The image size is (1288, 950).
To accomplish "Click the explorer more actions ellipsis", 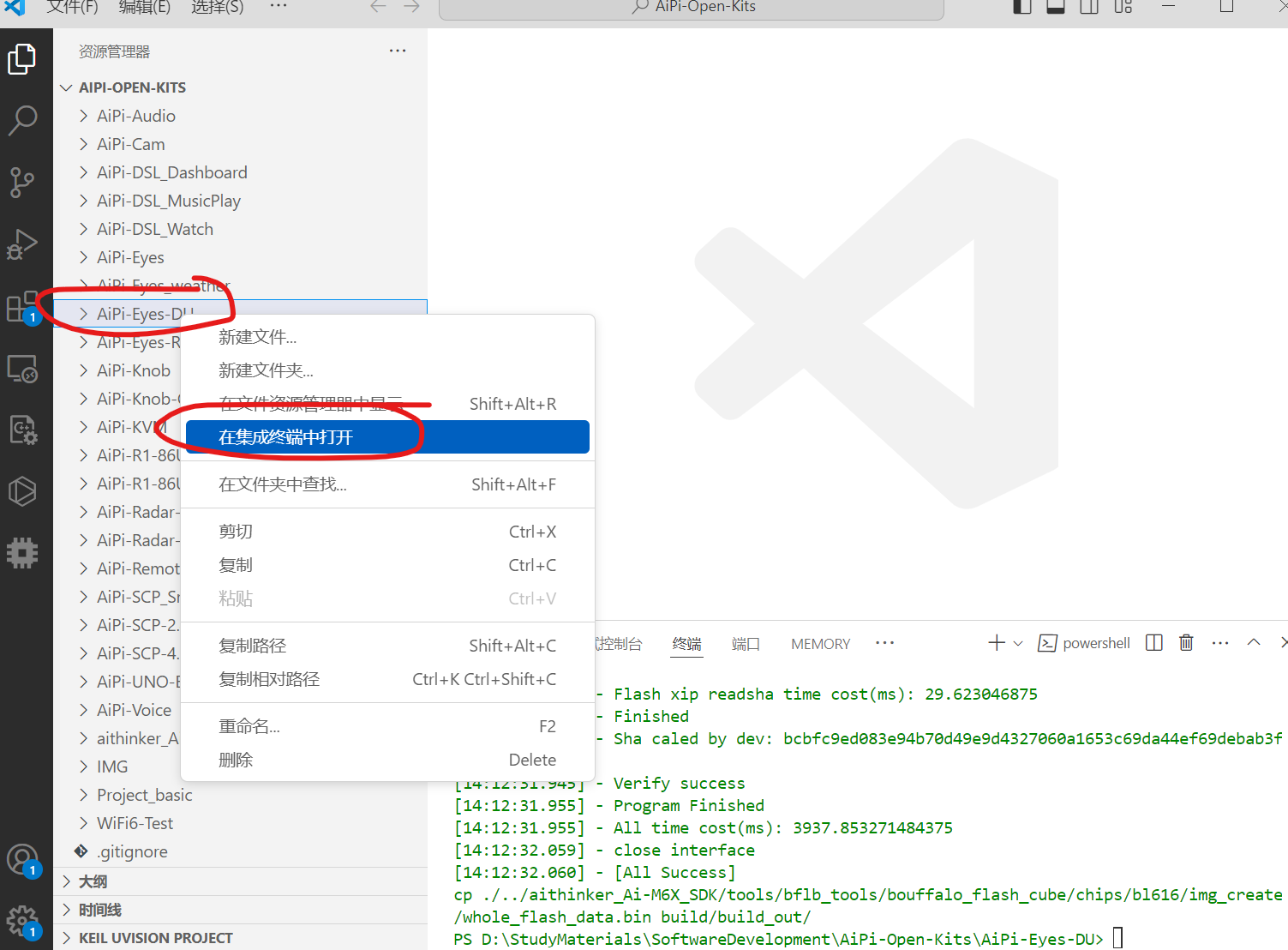I will (398, 51).
